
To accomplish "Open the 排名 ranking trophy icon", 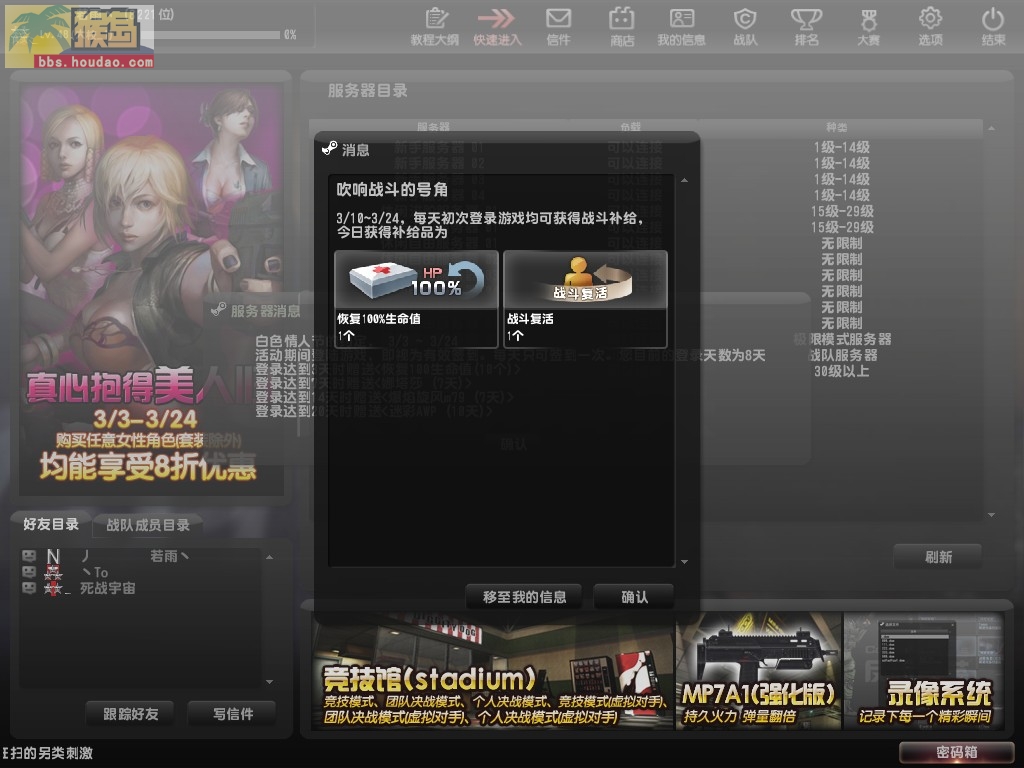I will (807, 26).
